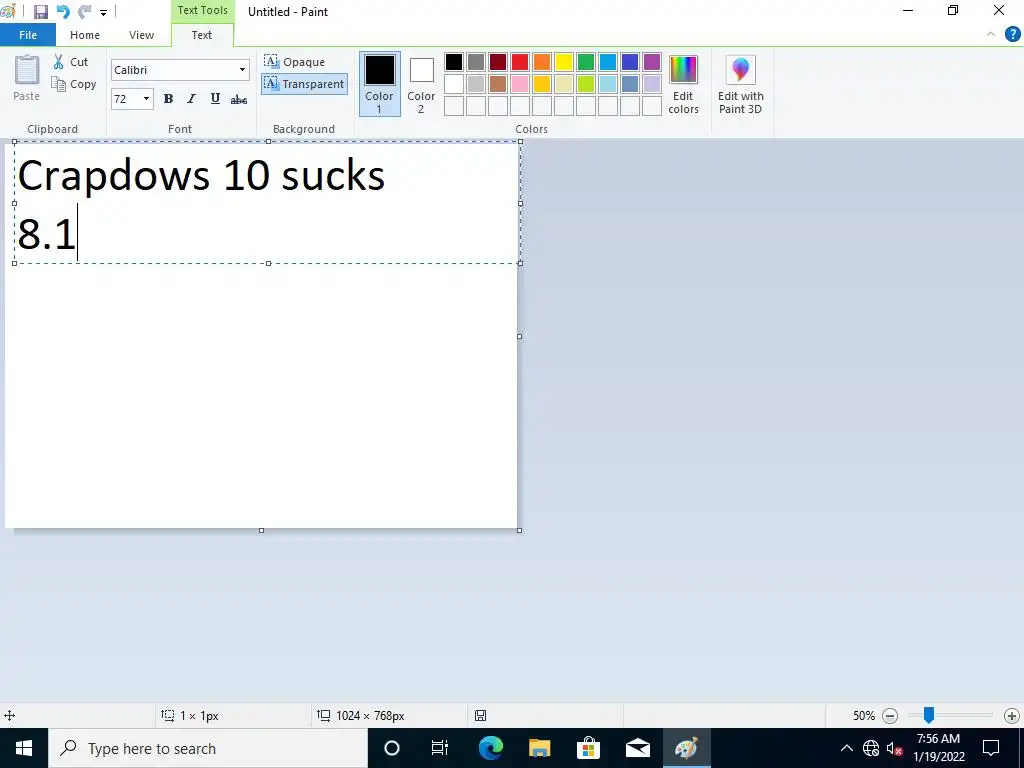
Task: Open the Windows Start menu
Action: click(24, 748)
